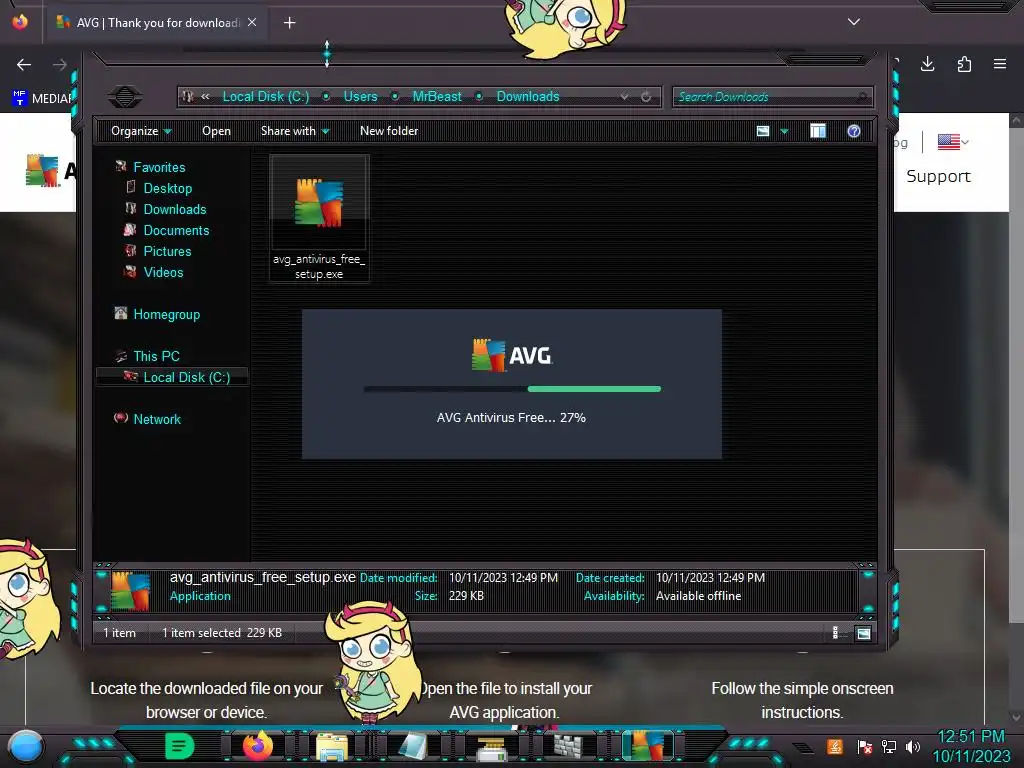Expand address bar history dropdown

[624, 97]
